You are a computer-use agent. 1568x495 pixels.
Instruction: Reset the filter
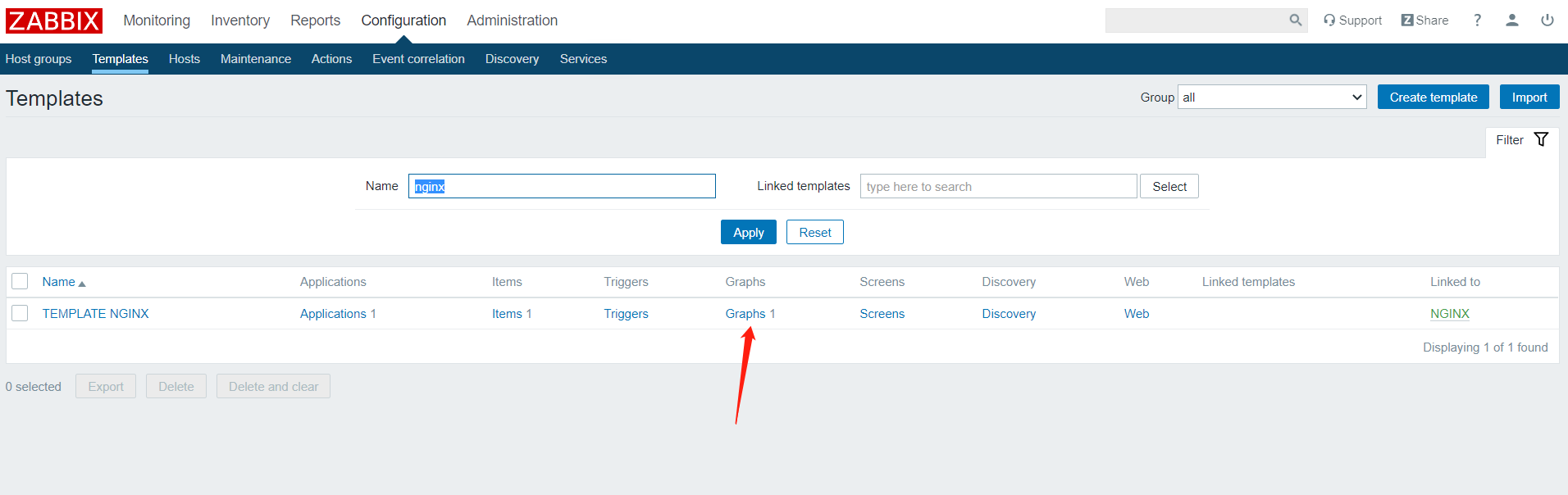point(815,232)
